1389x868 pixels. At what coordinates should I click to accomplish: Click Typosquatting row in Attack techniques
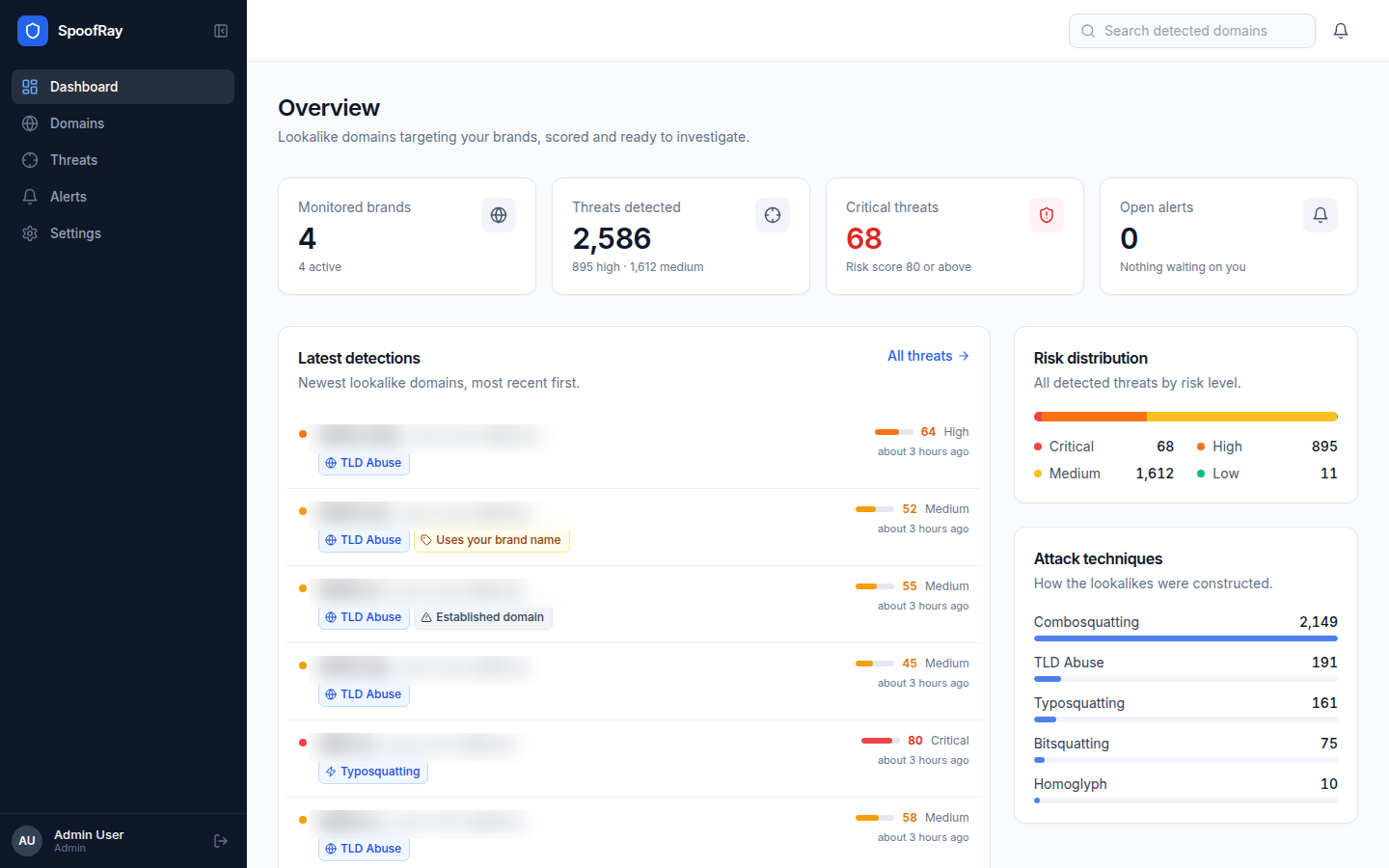[1185, 708]
